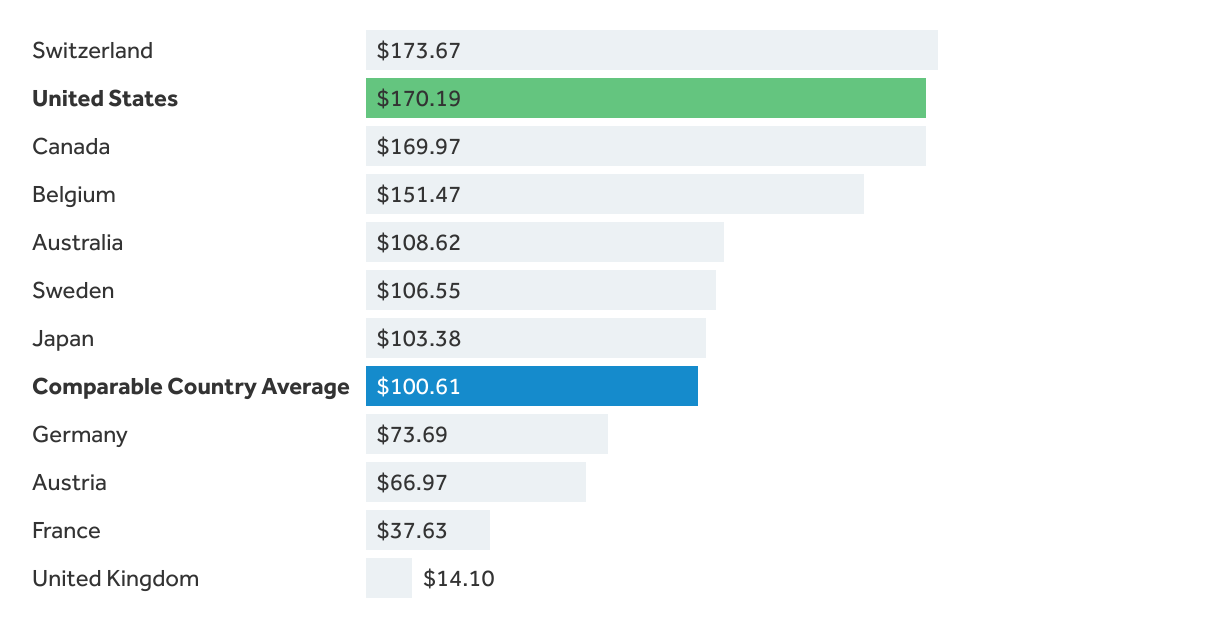1220x628 pixels.
Task: Click the $14.10 value label
Action: 458,578
